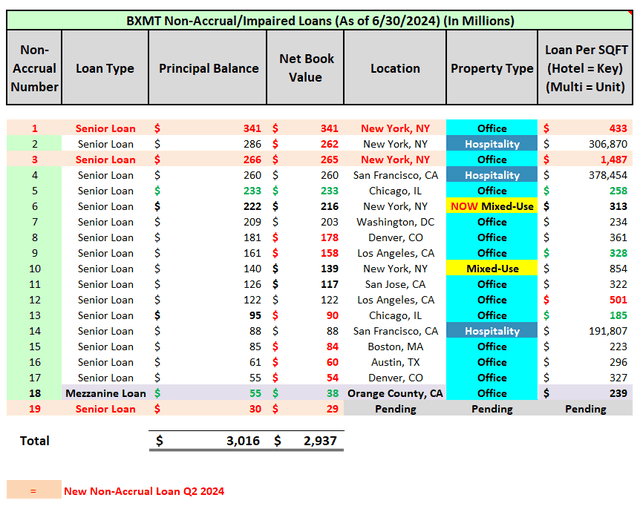The image size is (640, 509).
Task: Select legend text New Non-Accrual Loan Q2 2024
Action: [x=144, y=491]
